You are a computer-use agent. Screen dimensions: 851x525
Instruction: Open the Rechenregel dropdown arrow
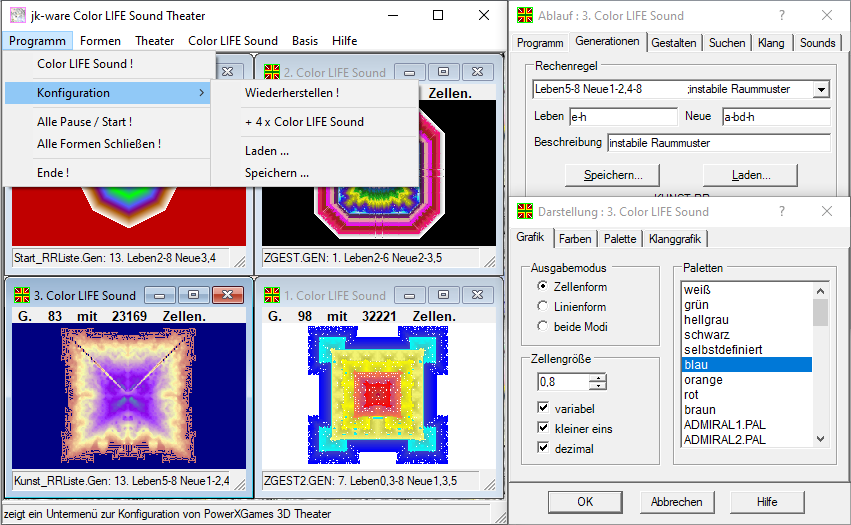(x=822, y=89)
